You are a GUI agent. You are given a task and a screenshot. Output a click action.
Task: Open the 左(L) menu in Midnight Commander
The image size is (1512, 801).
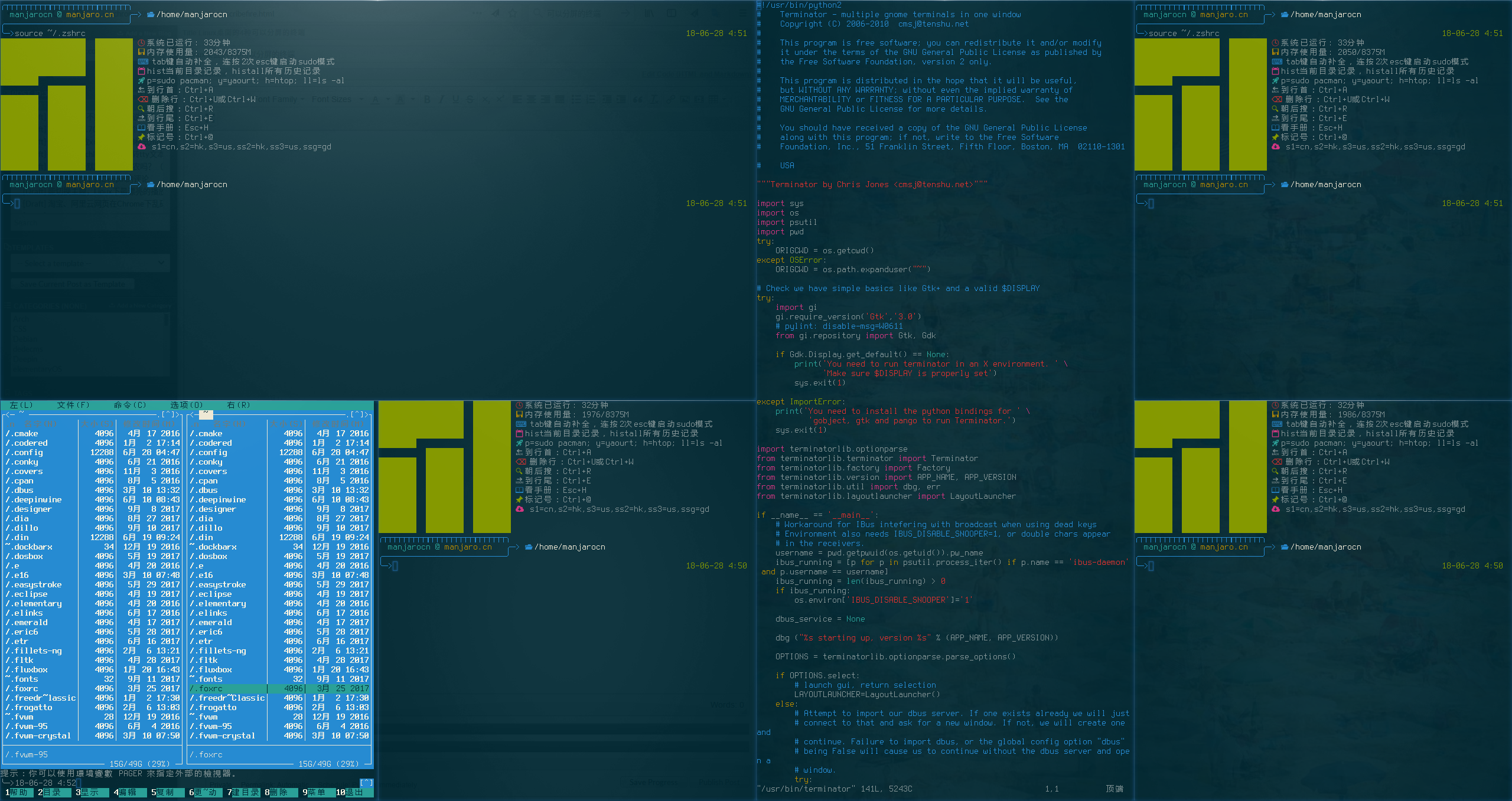(21, 405)
